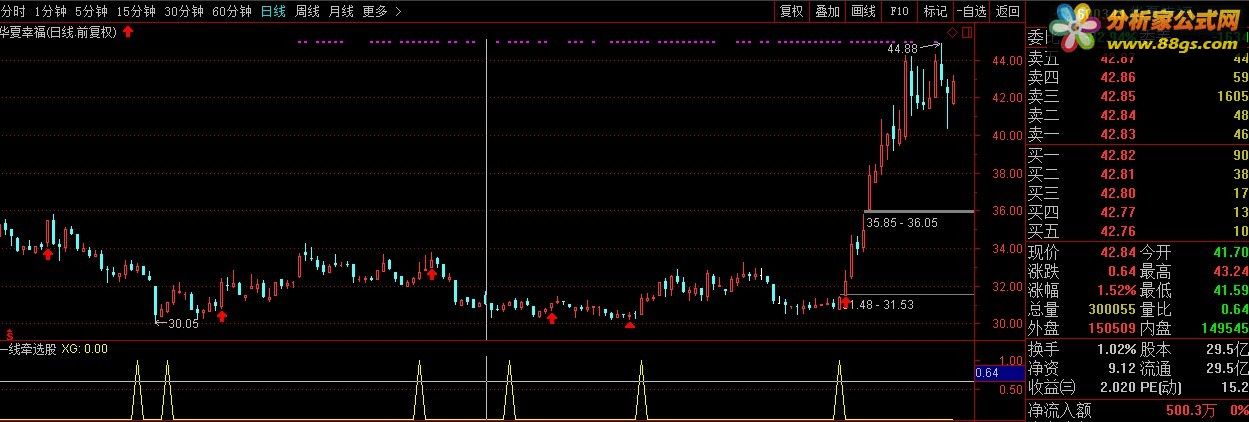The width and height of the screenshot is (1249, 422).
Task: Click the $ symbol above the indicator pane
Action: coord(9,334)
